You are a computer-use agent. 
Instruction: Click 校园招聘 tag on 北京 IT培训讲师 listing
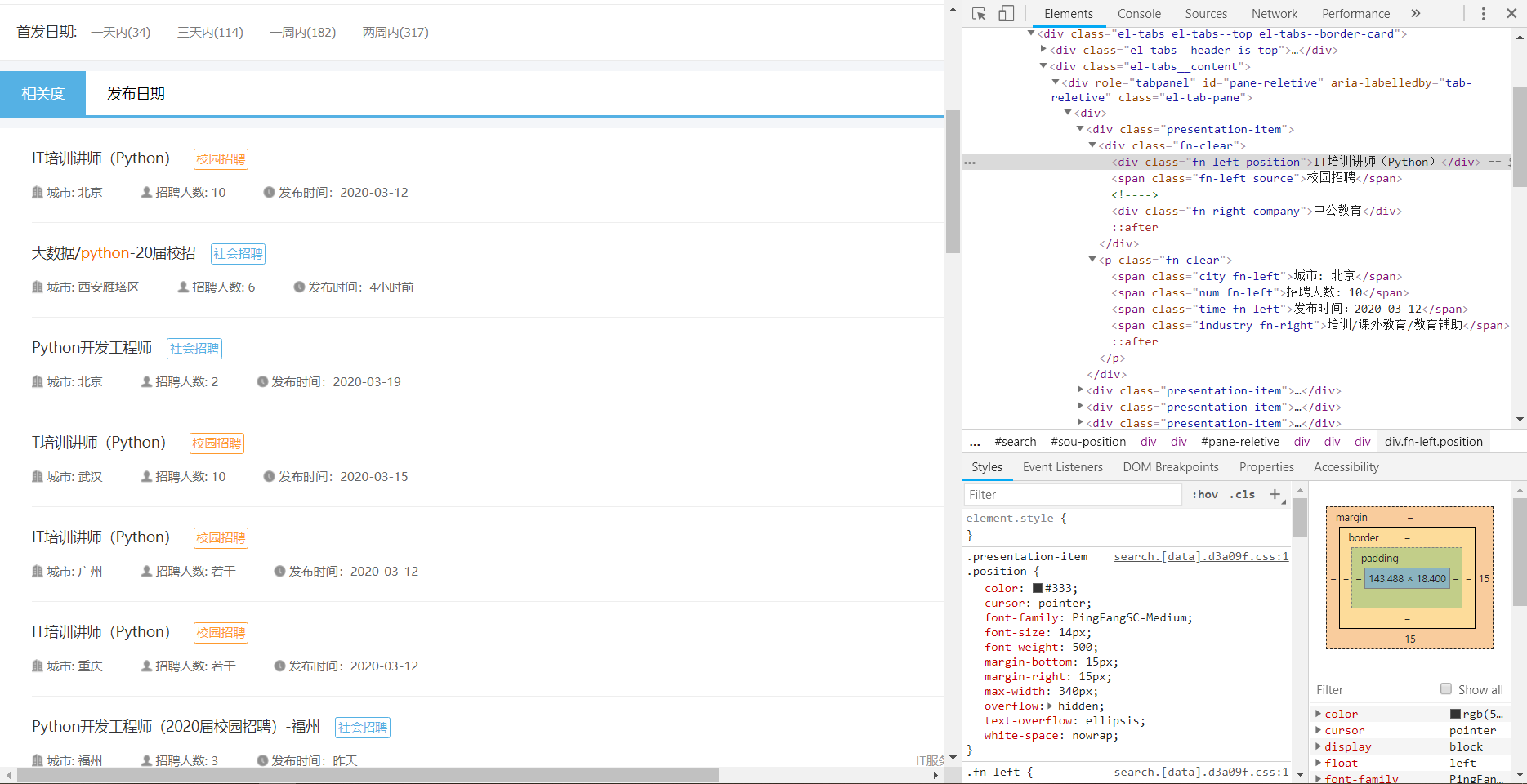(x=221, y=159)
